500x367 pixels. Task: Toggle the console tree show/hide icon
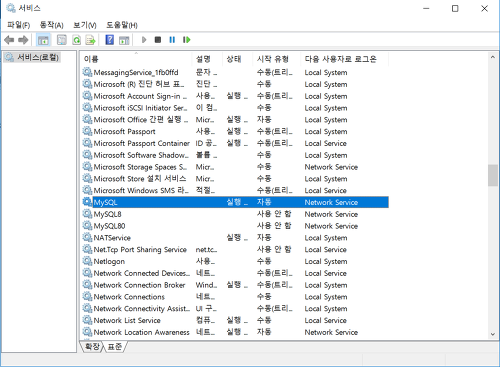pos(43,40)
